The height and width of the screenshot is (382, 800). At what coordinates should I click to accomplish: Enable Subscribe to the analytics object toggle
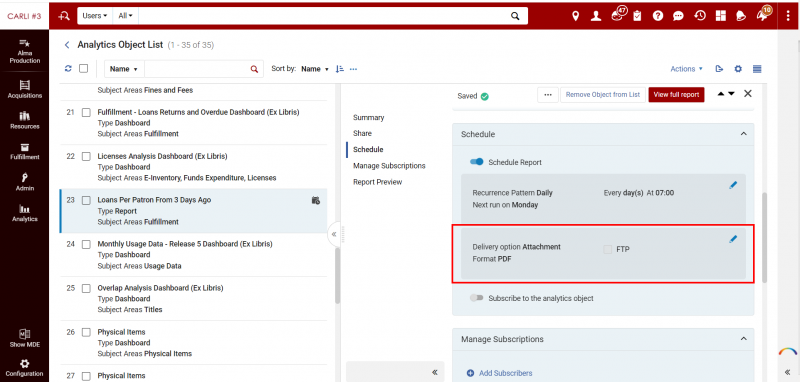(x=477, y=298)
